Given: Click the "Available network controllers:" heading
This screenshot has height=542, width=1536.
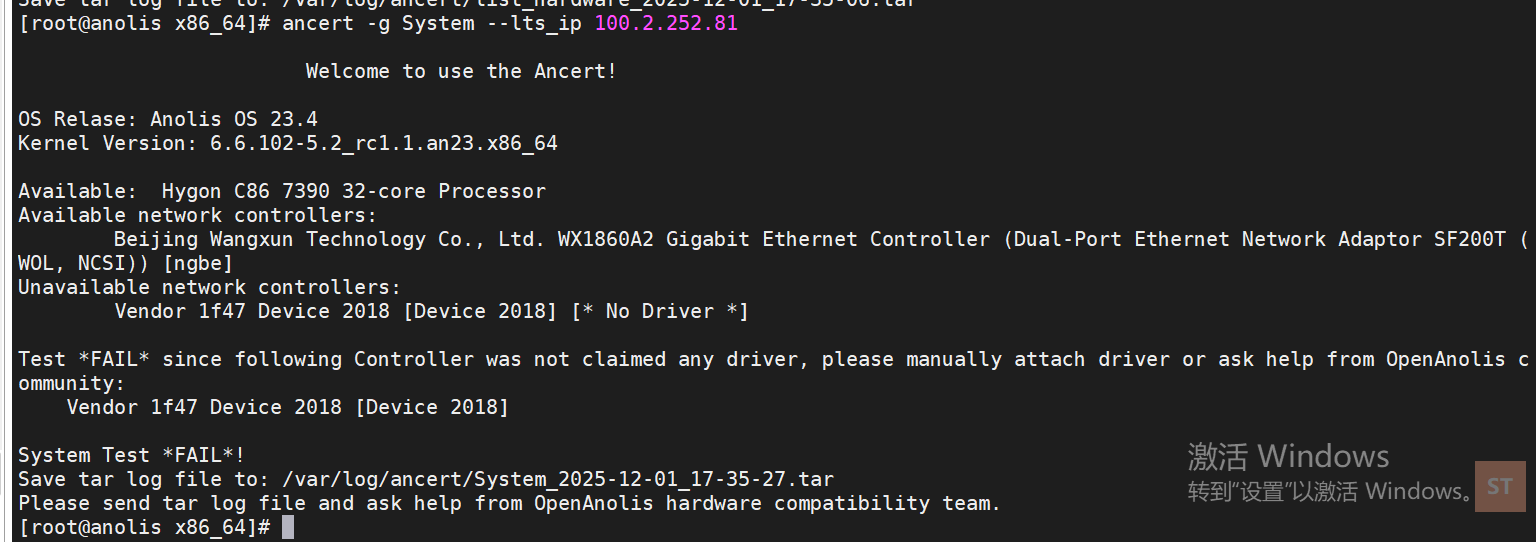Looking at the screenshot, I should 198,215.
